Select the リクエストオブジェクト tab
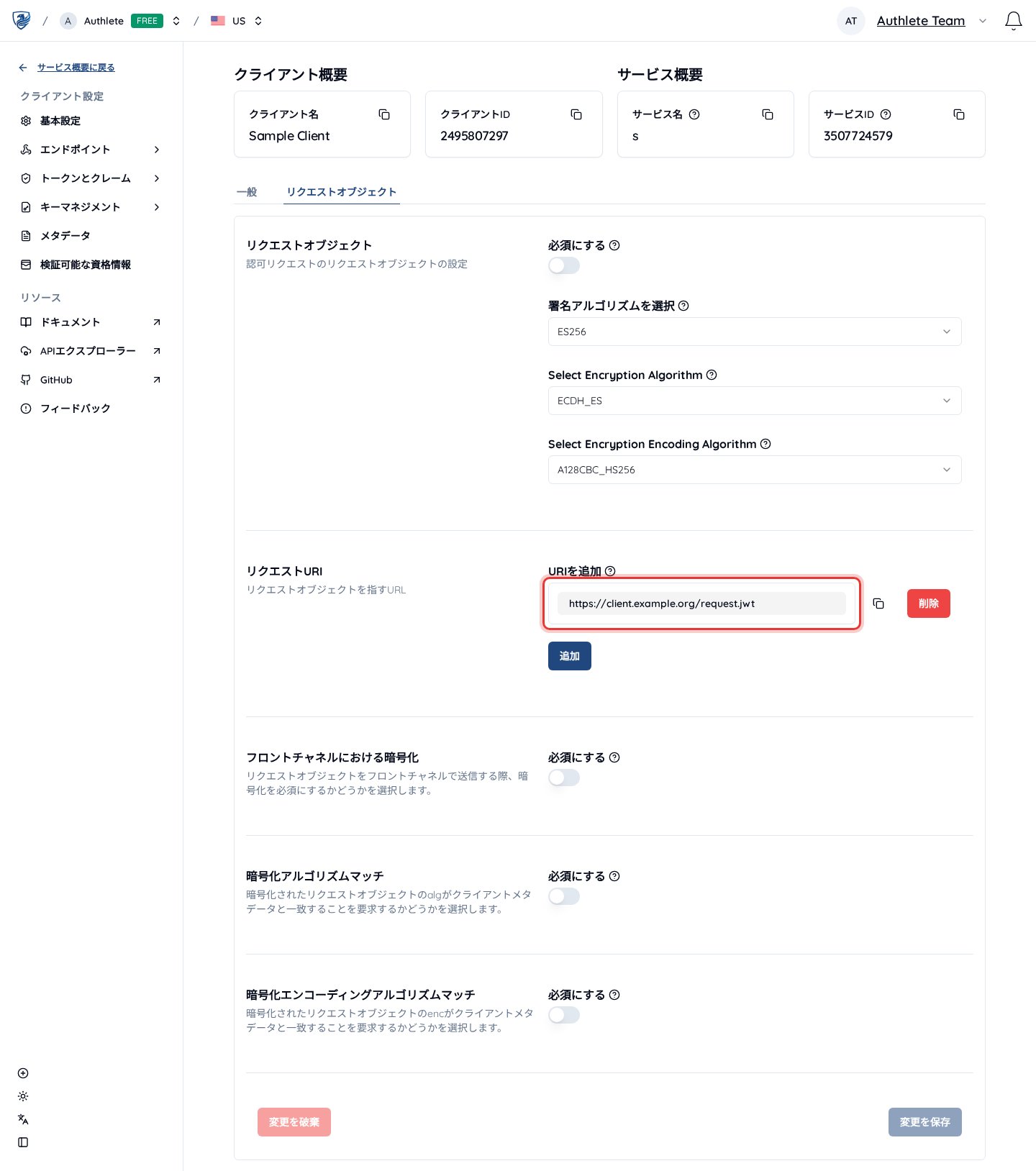The height and width of the screenshot is (1171, 1036). tap(342, 192)
